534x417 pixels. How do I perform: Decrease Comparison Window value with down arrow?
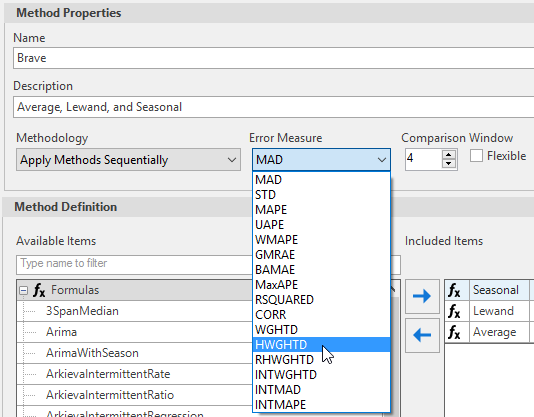[x=449, y=164]
